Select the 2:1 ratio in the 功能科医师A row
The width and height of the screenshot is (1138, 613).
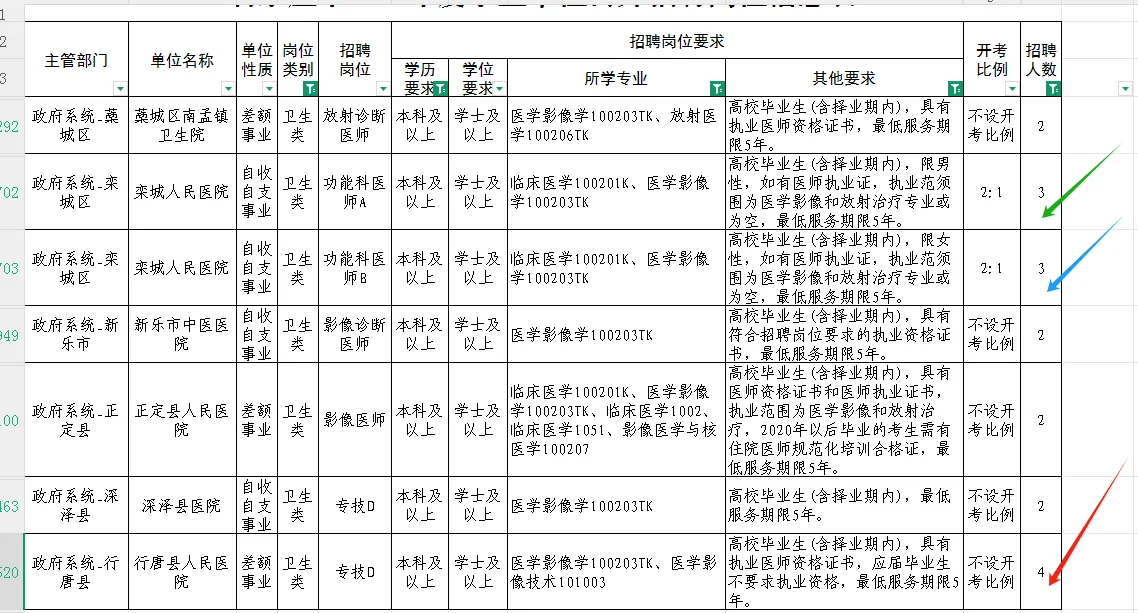[x=991, y=192]
